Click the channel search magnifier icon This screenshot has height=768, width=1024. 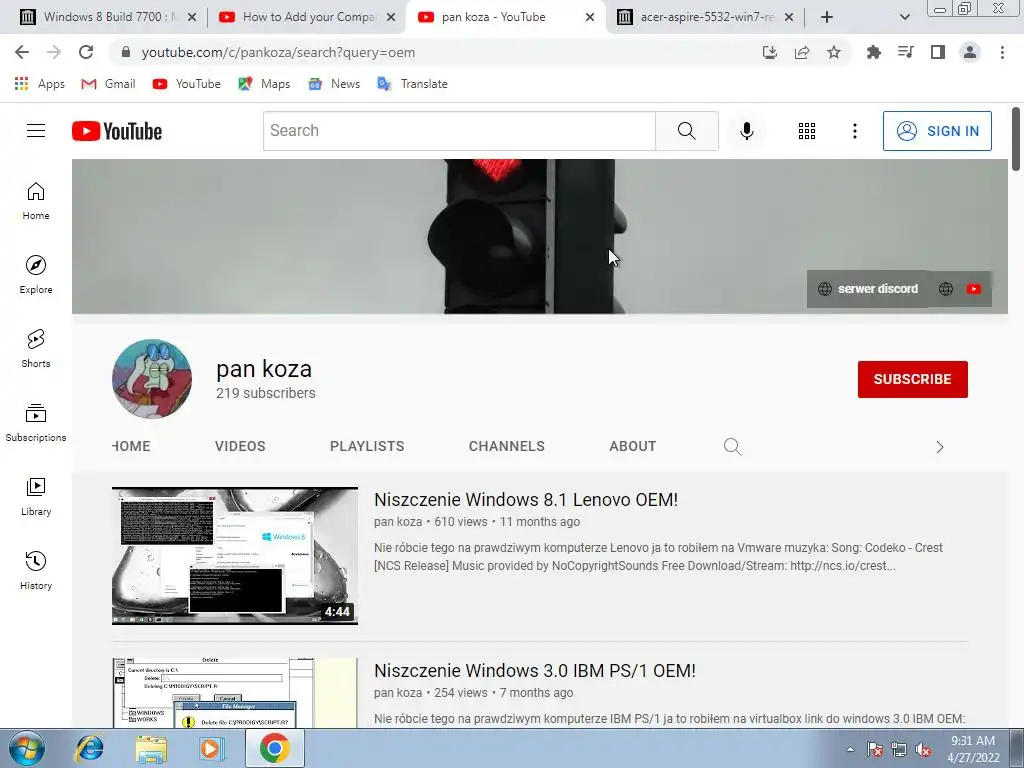[x=732, y=447]
